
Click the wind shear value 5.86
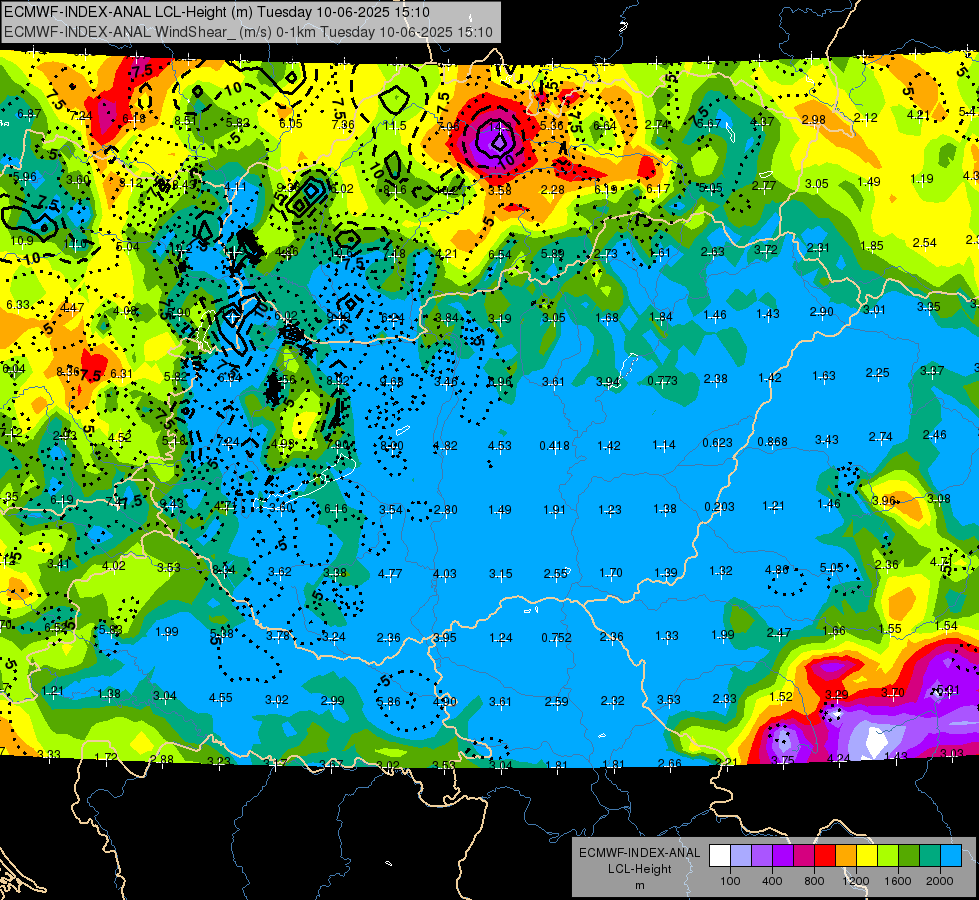click(x=388, y=701)
